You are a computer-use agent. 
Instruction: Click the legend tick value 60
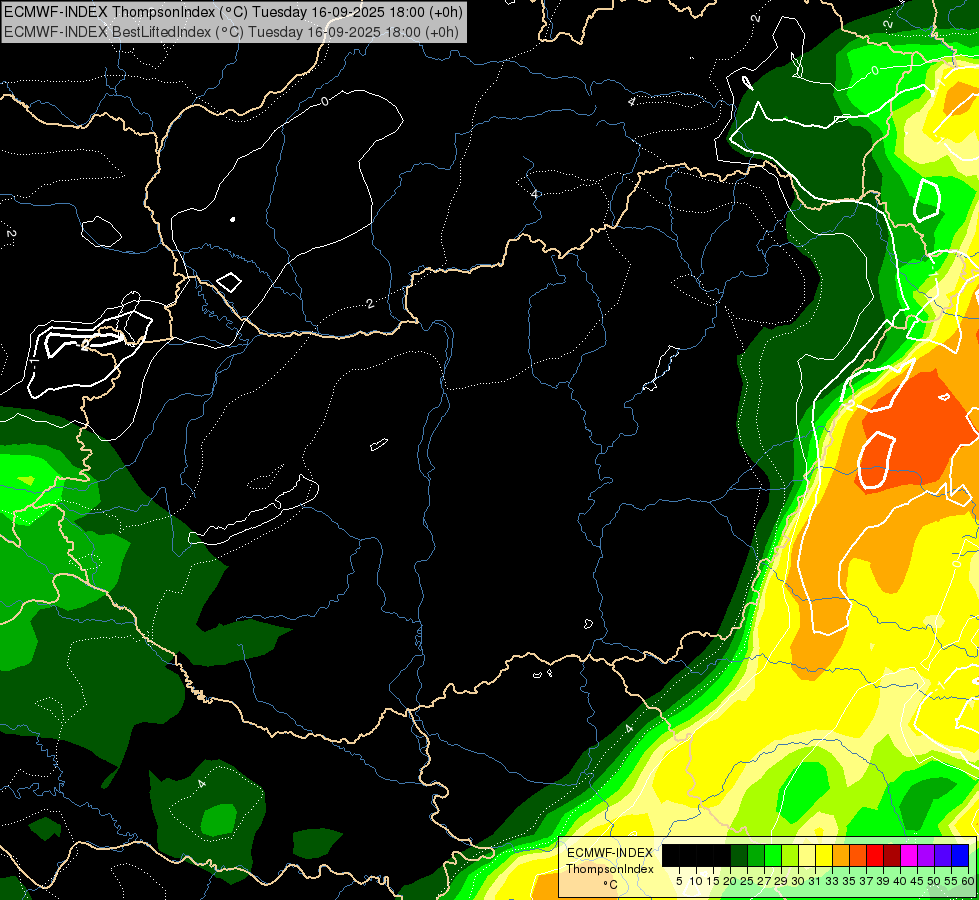coord(968,881)
